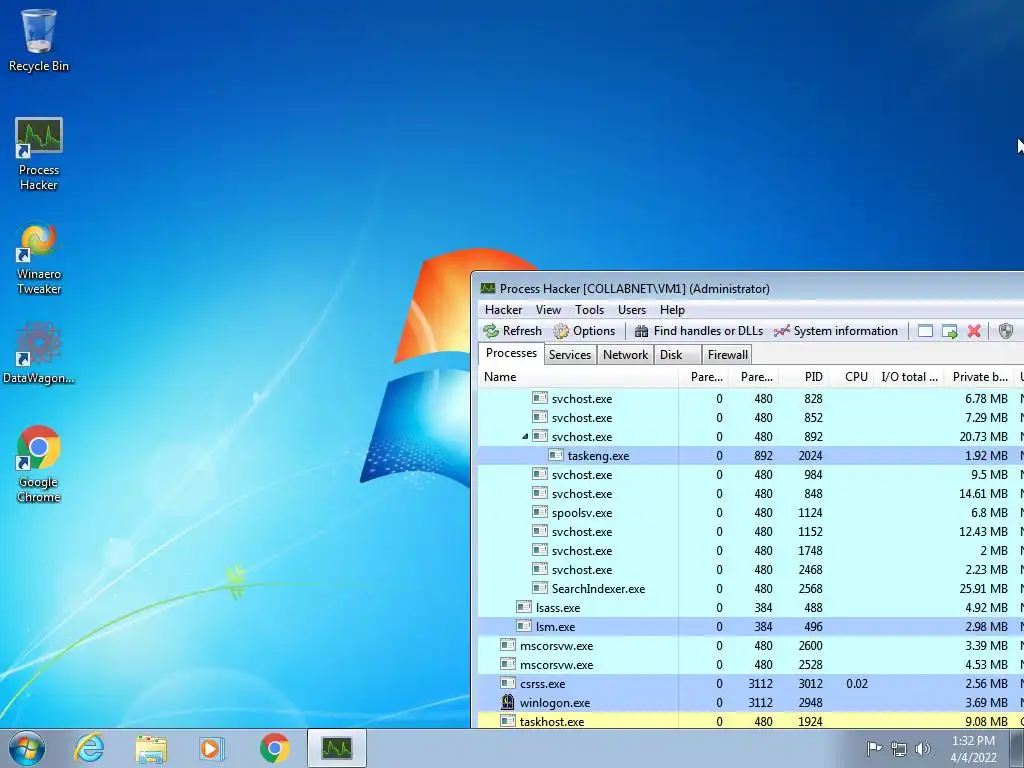1024x768 pixels.
Task: Click the 25.91 MB private bytes cell
Action: [x=984, y=588]
